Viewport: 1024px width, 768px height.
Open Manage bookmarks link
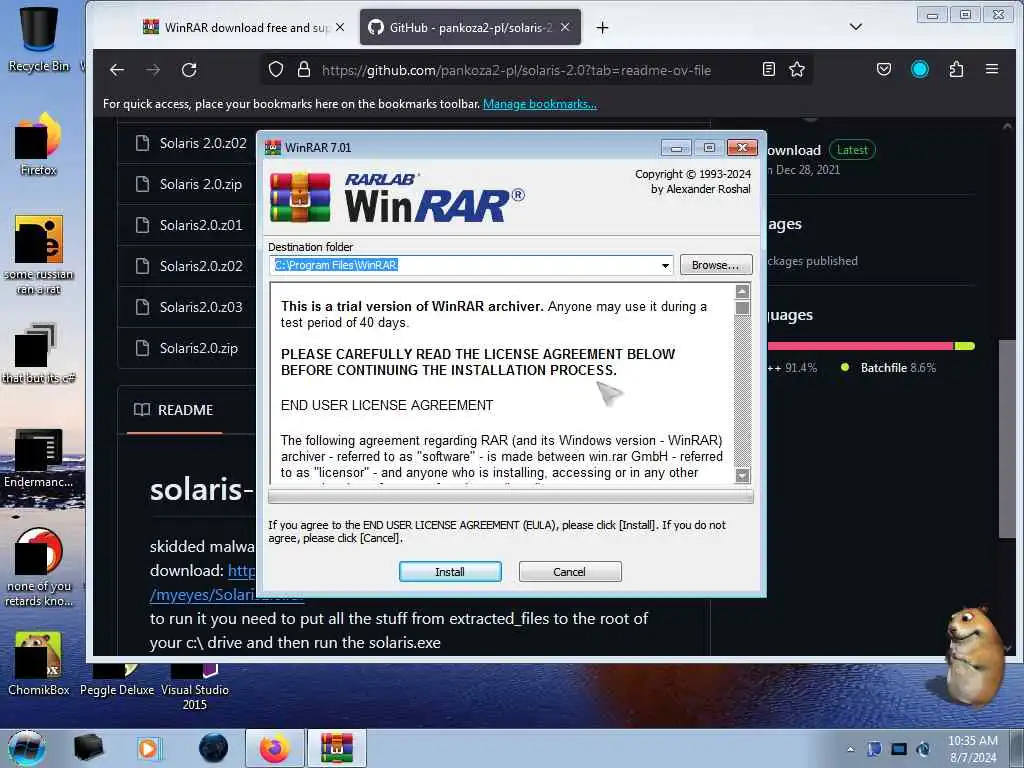539,104
